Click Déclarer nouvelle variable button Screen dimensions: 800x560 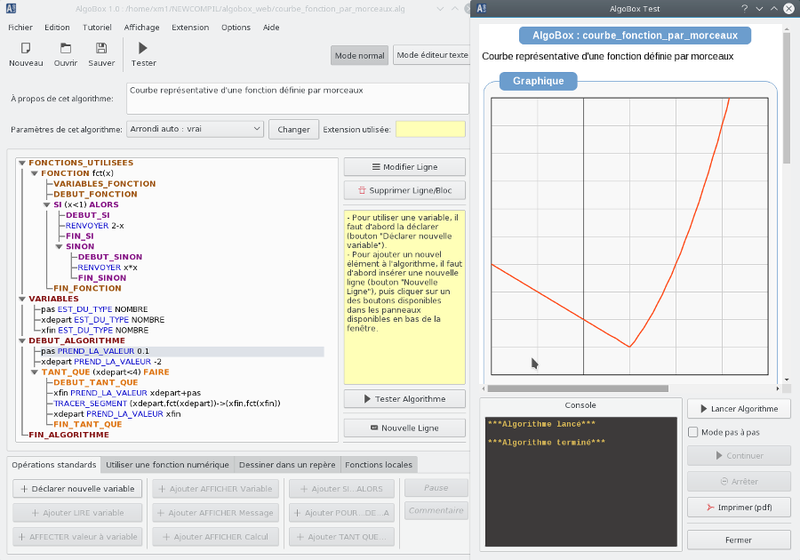(x=77, y=488)
